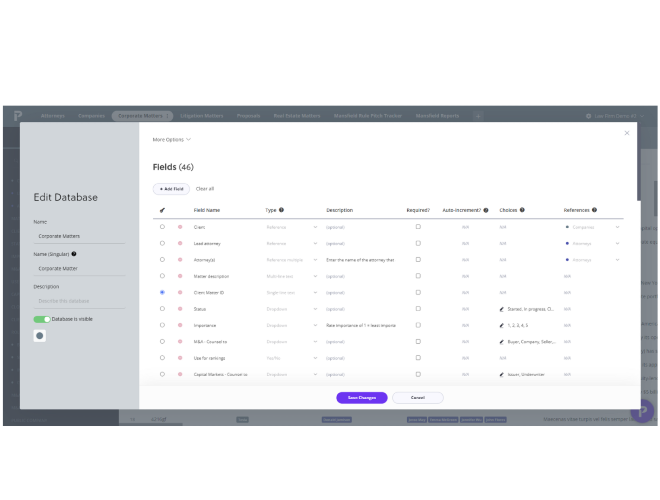Image resolution: width=660 pixels, height=500 pixels.
Task: Click Describe this database input
Action: [x=79, y=301]
